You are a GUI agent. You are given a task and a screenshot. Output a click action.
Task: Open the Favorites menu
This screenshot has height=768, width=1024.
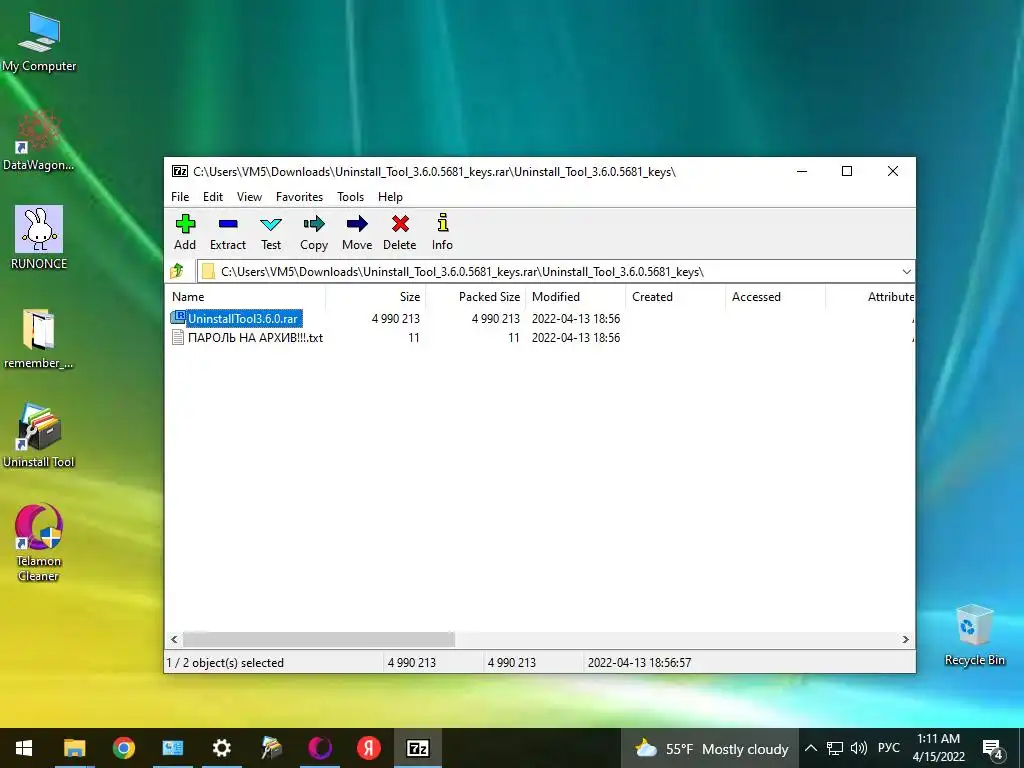pos(299,197)
